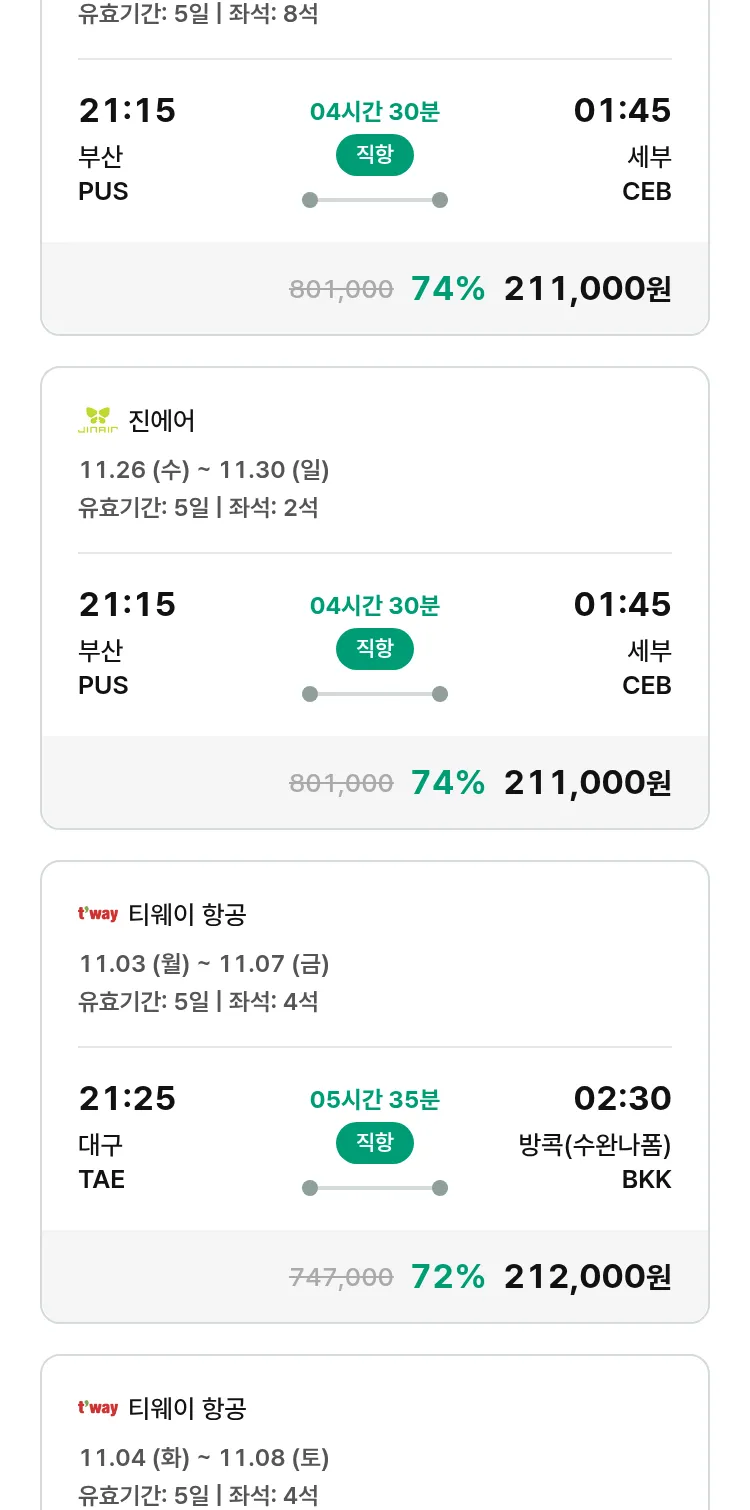This screenshot has width=750, height=1510.
Task: Tap the route line on the Jin Air 11.26 flight
Action: [375, 694]
